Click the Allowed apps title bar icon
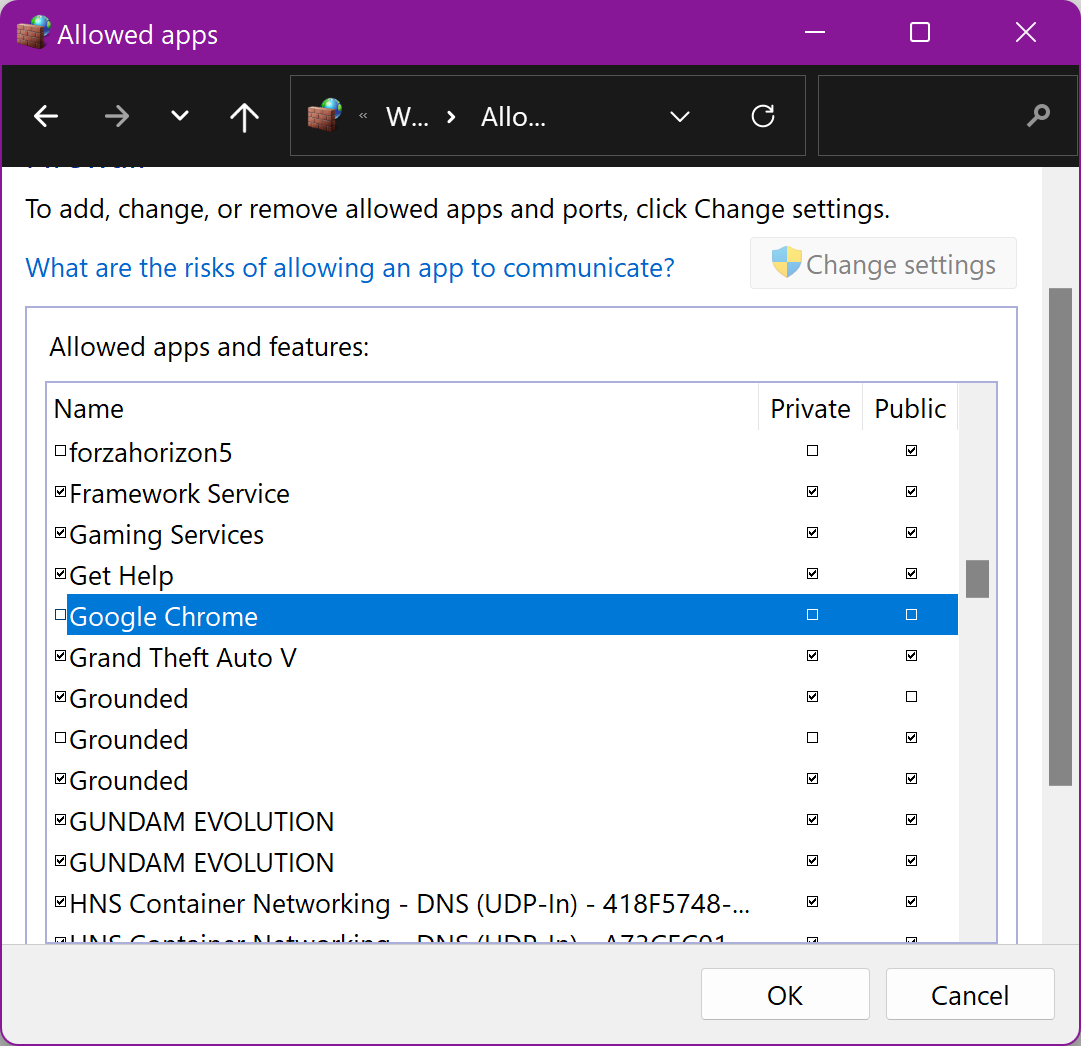1081x1046 pixels. (x=33, y=32)
